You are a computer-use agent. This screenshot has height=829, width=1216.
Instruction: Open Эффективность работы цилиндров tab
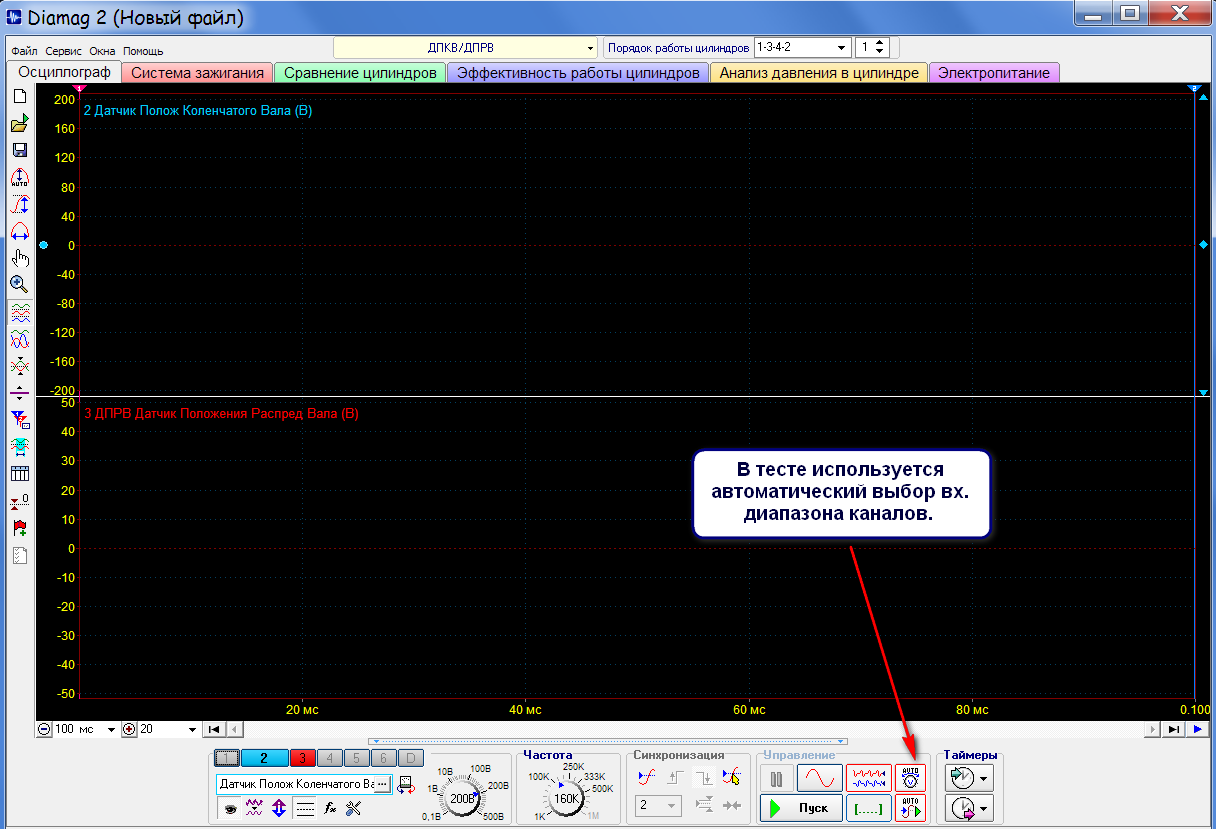tap(578, 73)
